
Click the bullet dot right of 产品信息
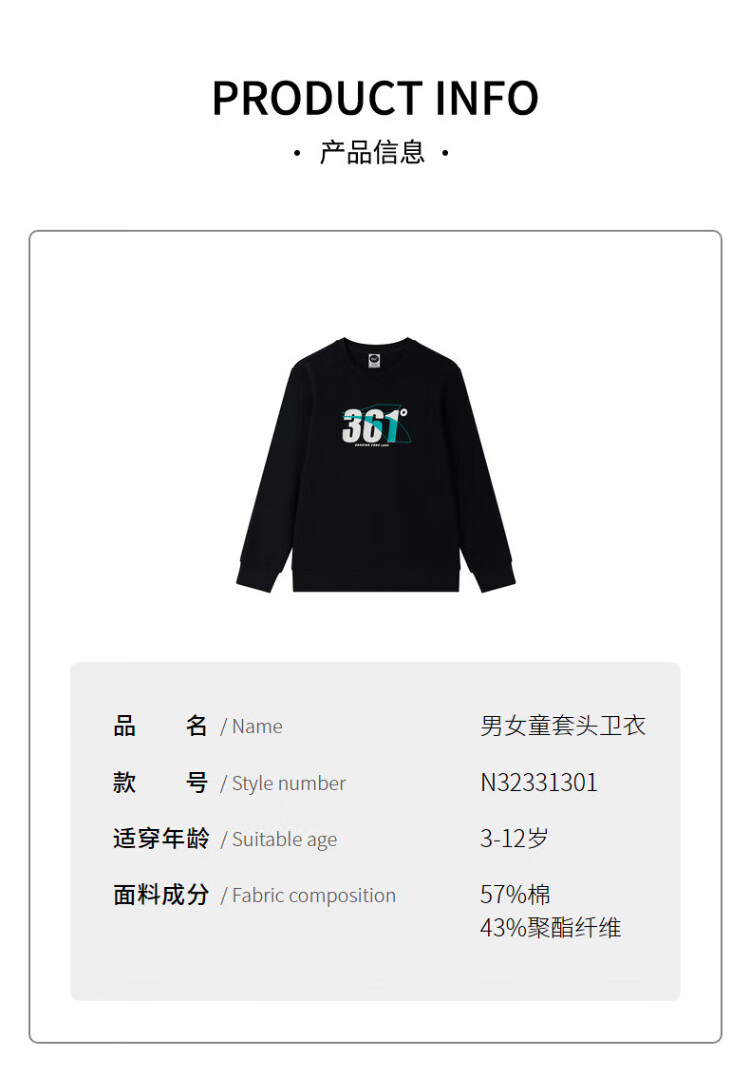coord(446,153)
